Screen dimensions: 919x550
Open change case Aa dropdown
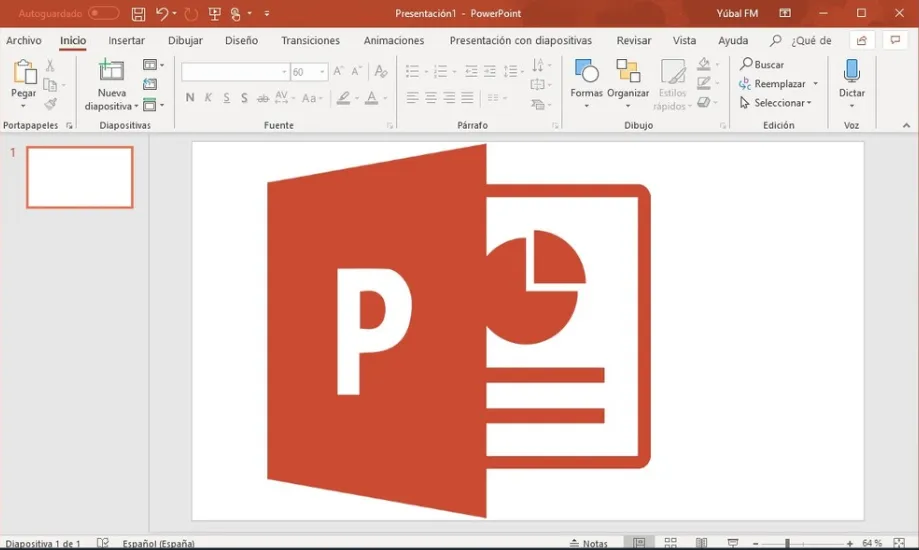click(x=312, y=98)
